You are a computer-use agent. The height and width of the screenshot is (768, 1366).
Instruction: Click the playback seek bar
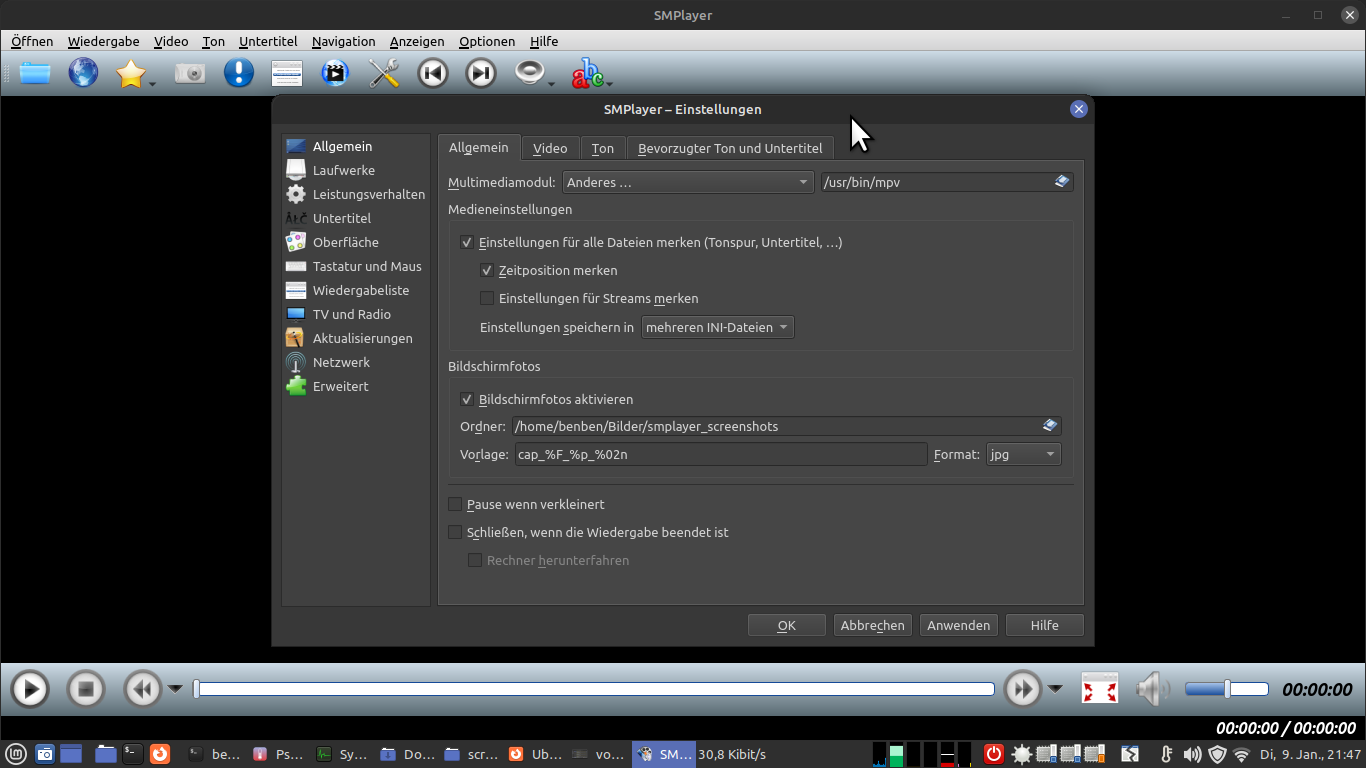[x=594, y=689]
